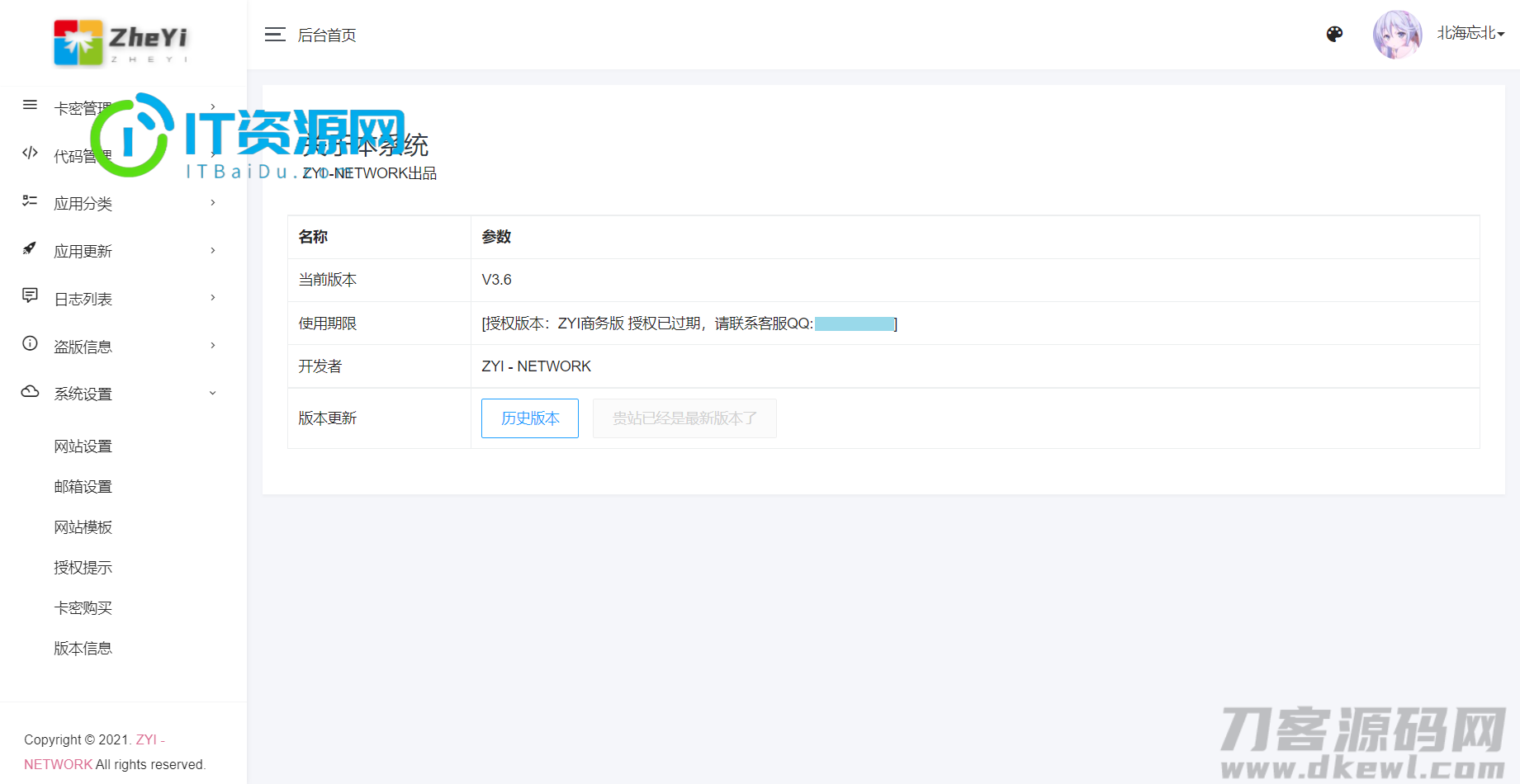1520x784 pixels.
Task: Click the user avatar image
Action: [1397, 34]
